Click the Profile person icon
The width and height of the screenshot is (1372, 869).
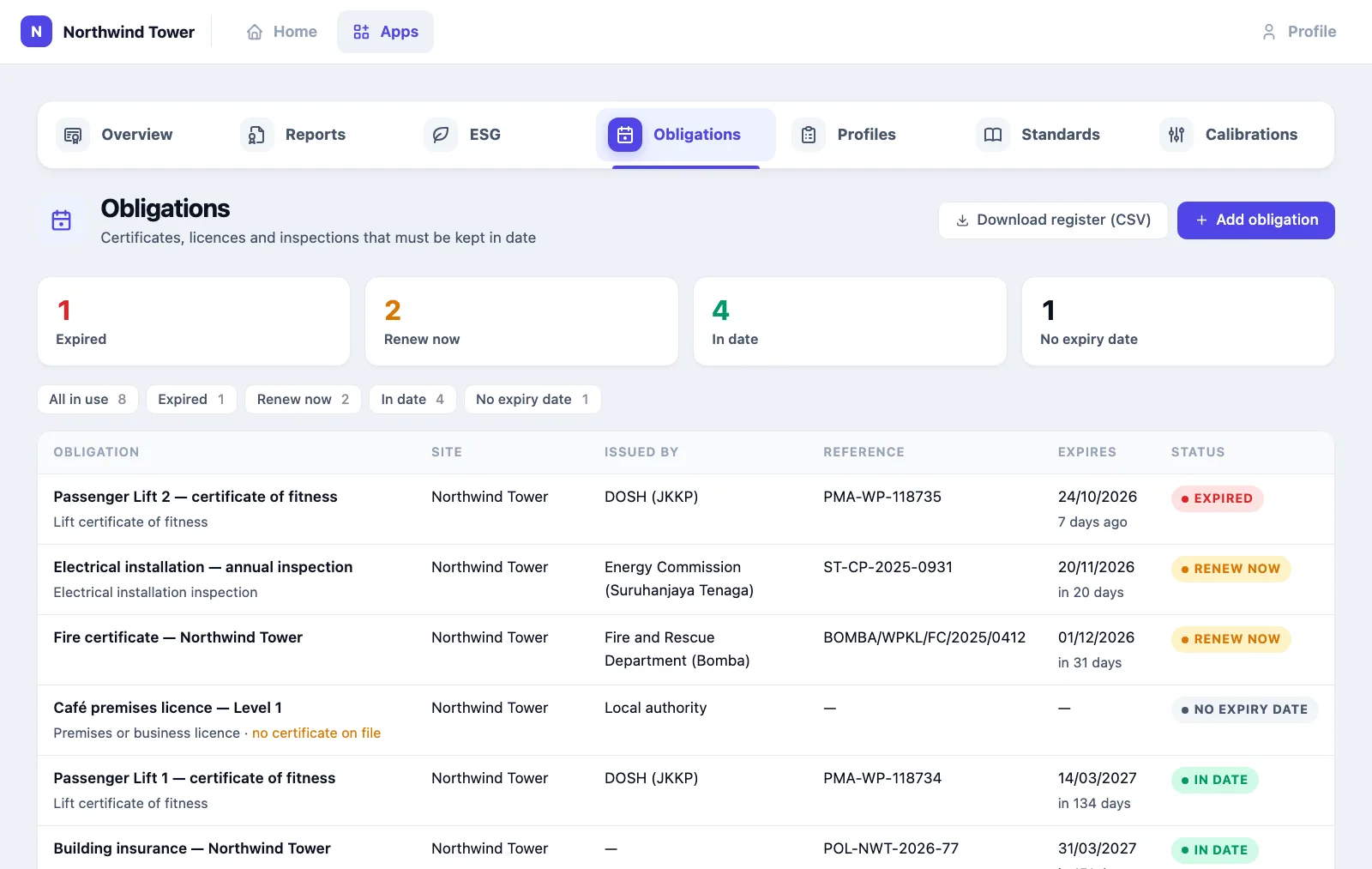pos(1269,32)
